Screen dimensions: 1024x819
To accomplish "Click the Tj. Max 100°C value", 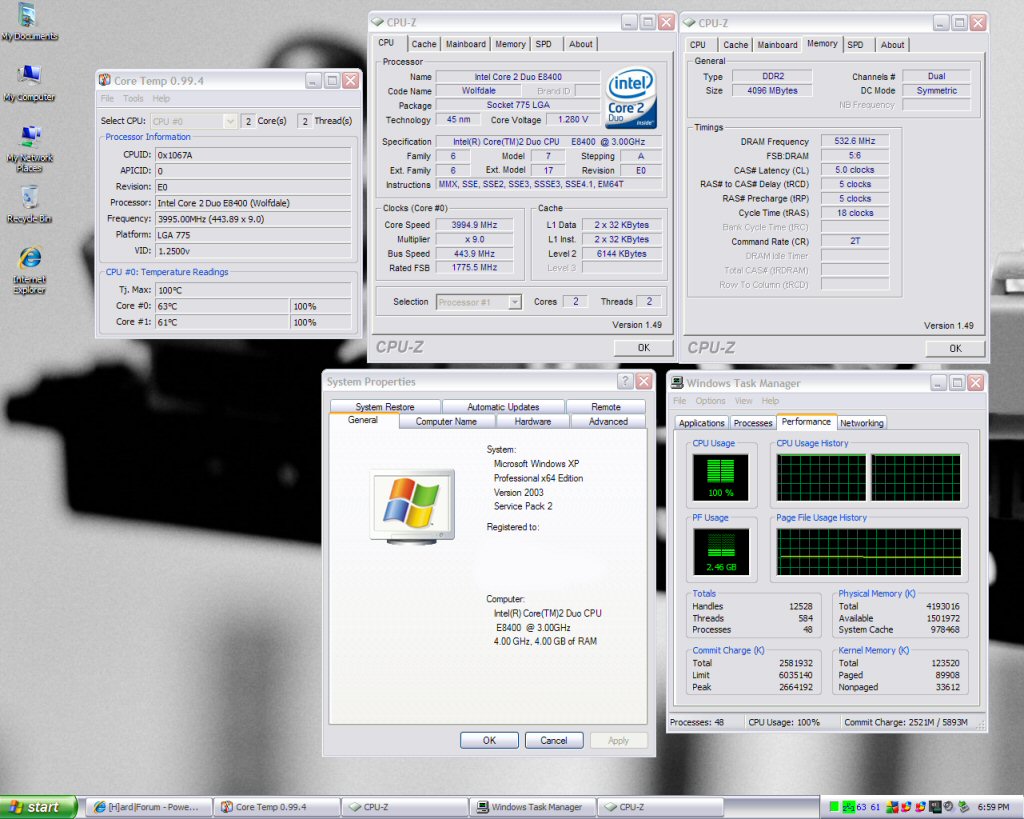I will click(253, 290).
